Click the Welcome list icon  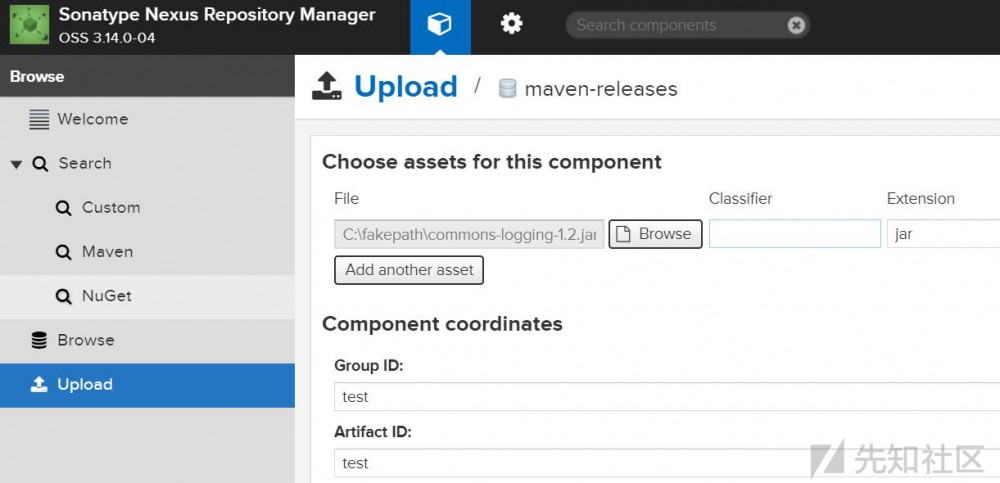pos(39,119)
